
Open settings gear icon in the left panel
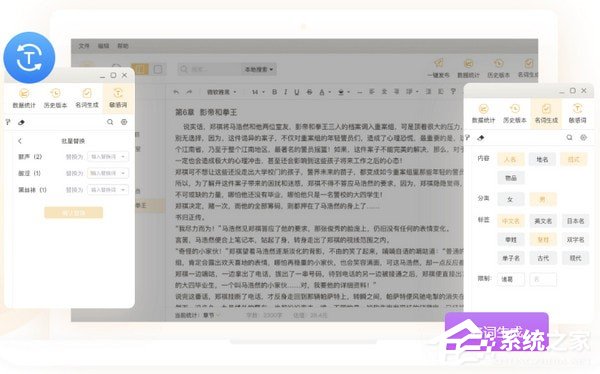(x=124, y=122)
